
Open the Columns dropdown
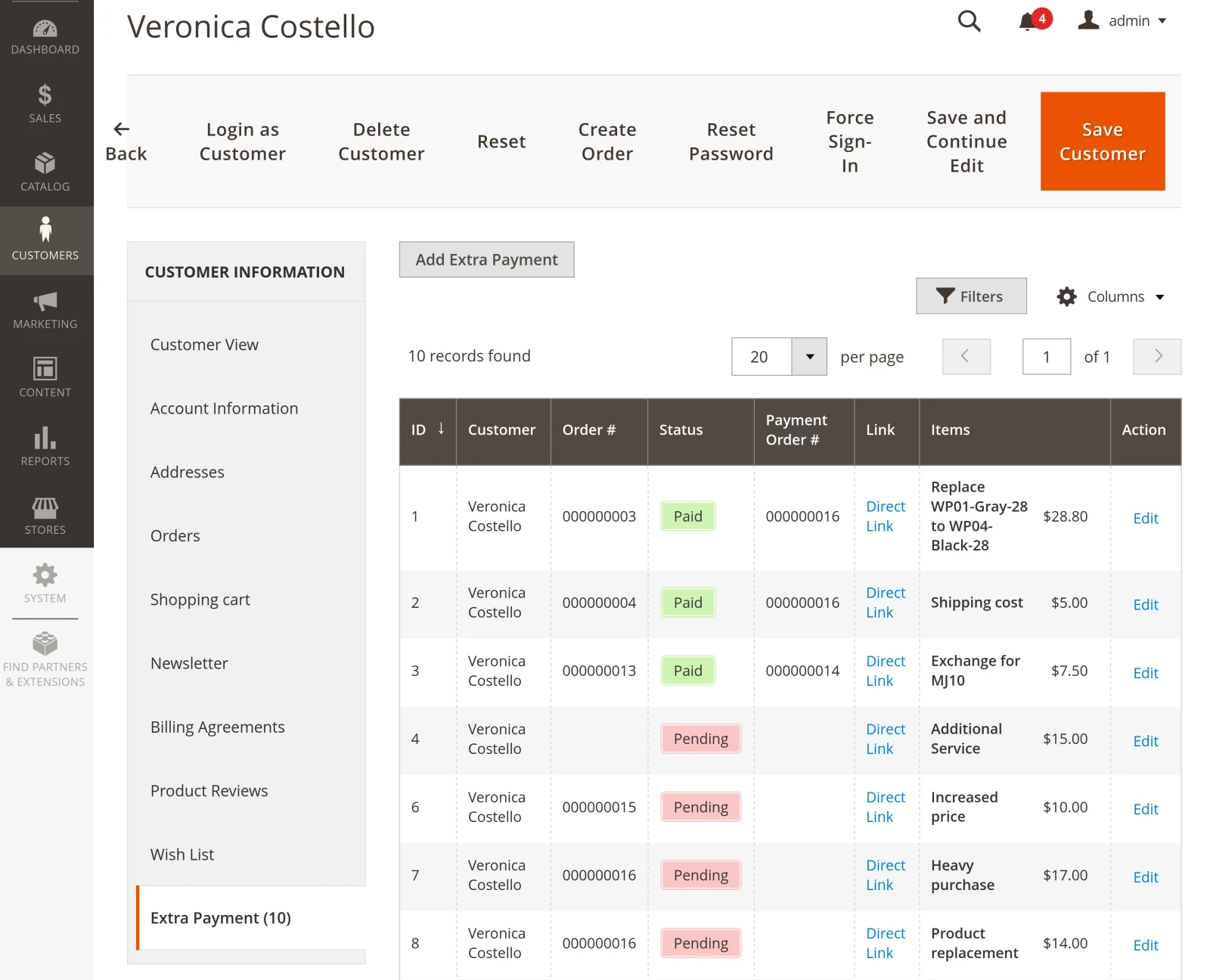(1111, 296)
